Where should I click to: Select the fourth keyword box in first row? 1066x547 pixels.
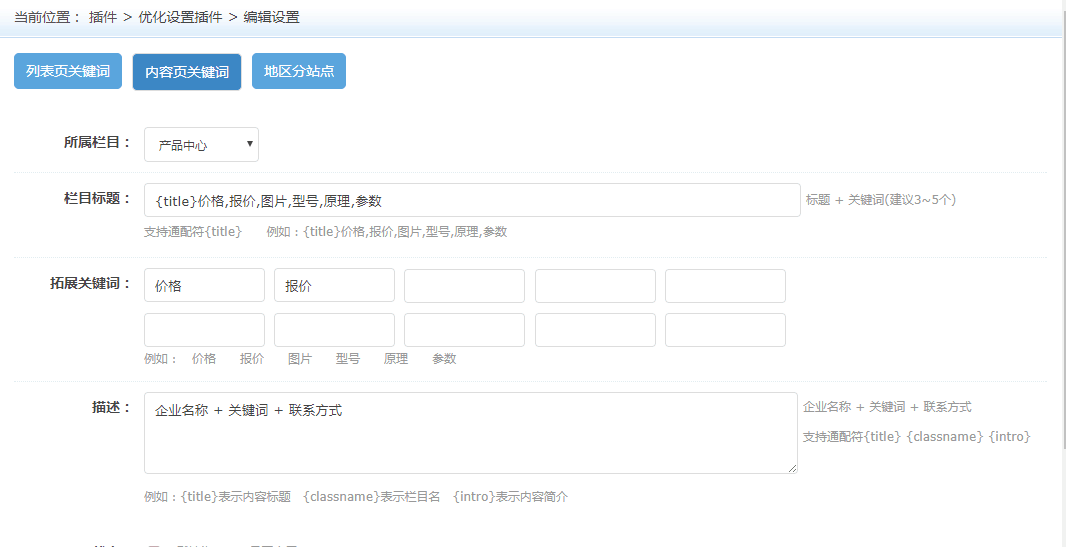pos(595,286)
